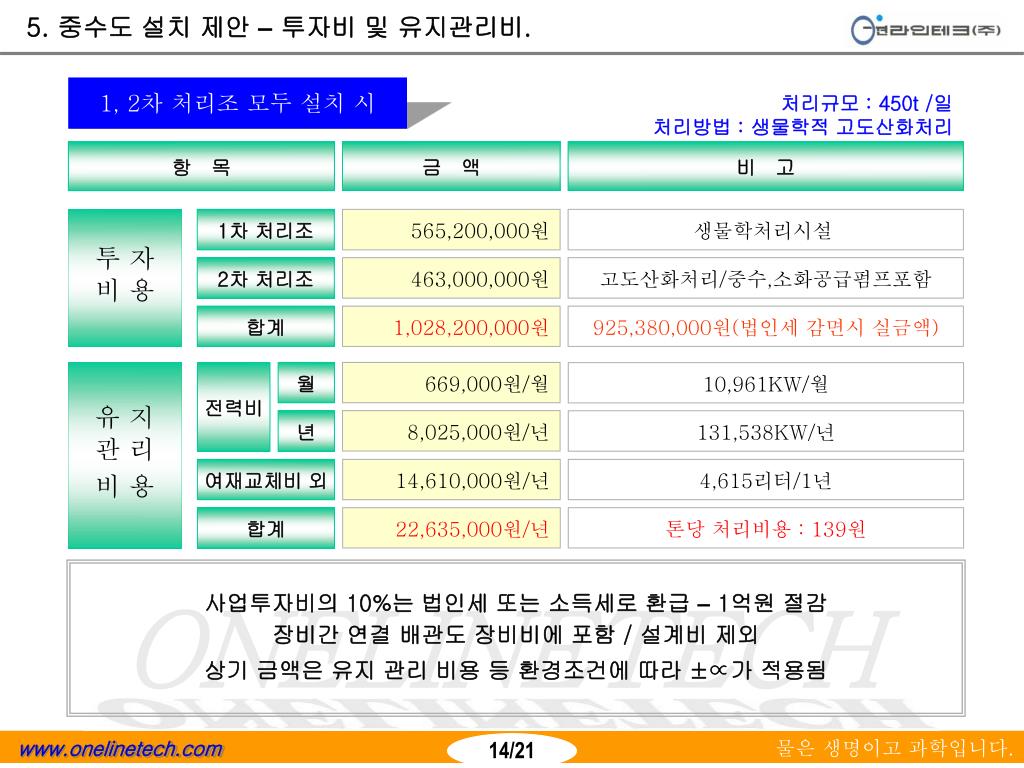Select the note line '상기 금액은 유지 관리 비용 등'
The image size is (1024, 768).
pos(357,669)
